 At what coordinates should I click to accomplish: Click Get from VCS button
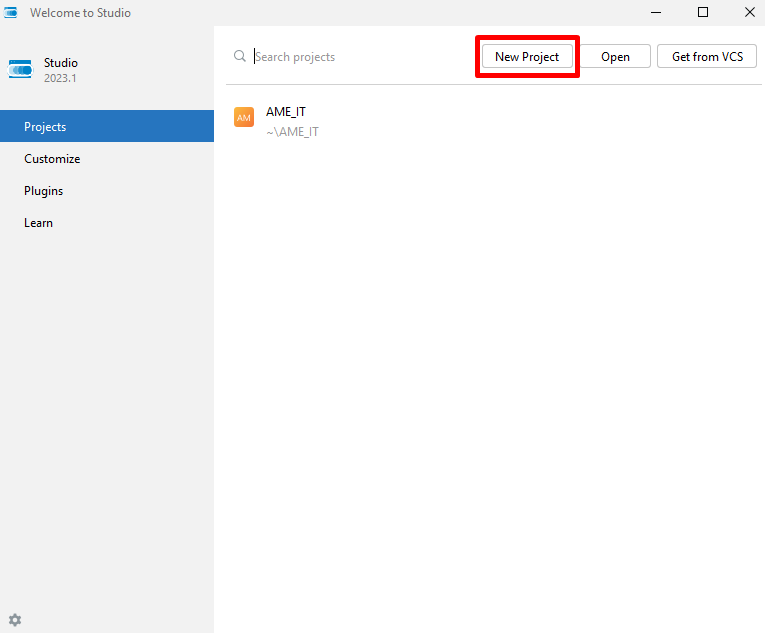point(707,57)
